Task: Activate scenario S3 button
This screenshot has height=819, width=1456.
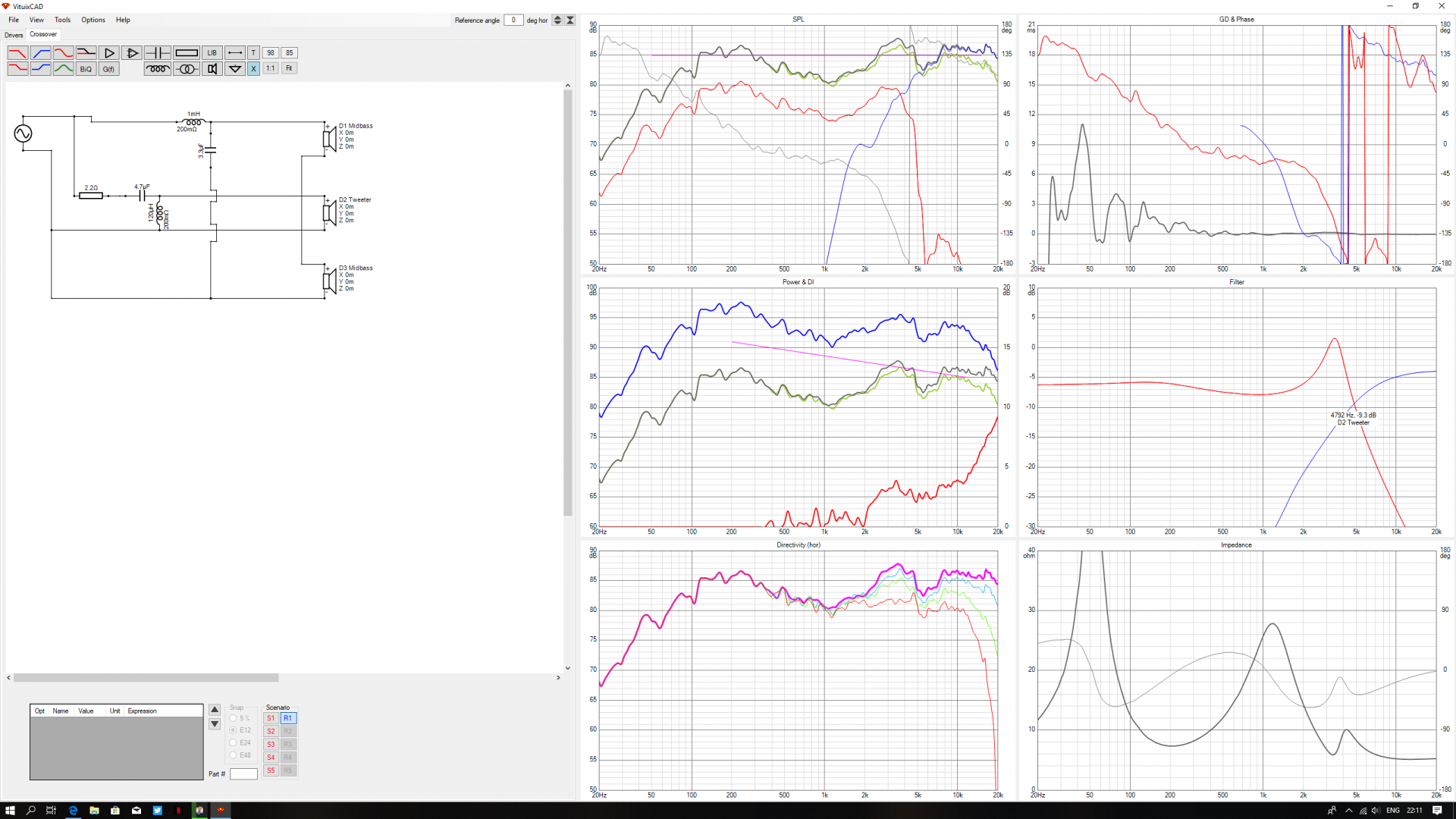Action: point(271,744)
